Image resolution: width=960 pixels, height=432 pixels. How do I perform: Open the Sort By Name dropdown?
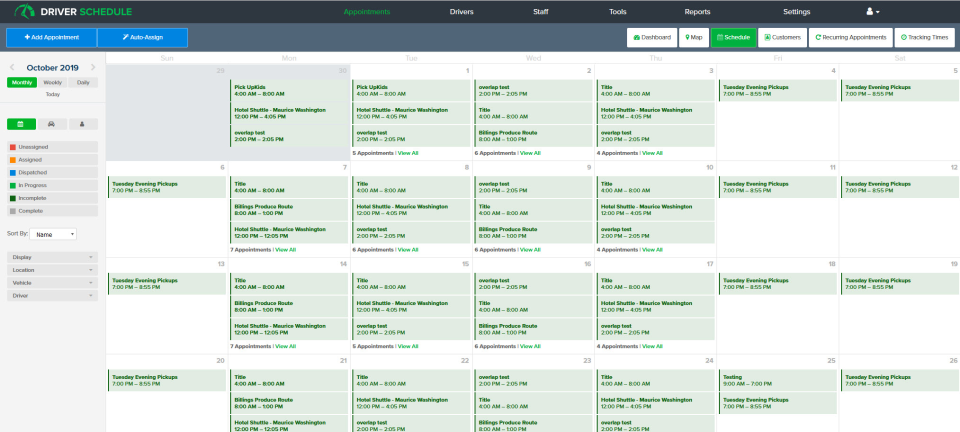point(53,234)
